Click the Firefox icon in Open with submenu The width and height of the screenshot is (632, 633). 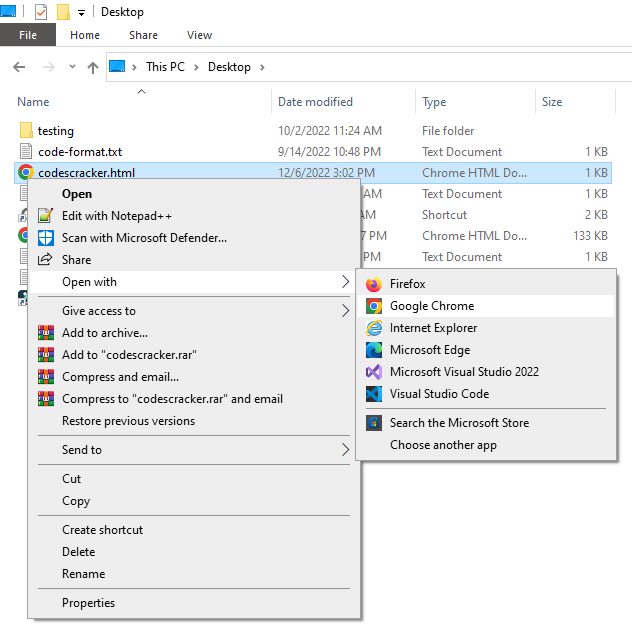374,284
